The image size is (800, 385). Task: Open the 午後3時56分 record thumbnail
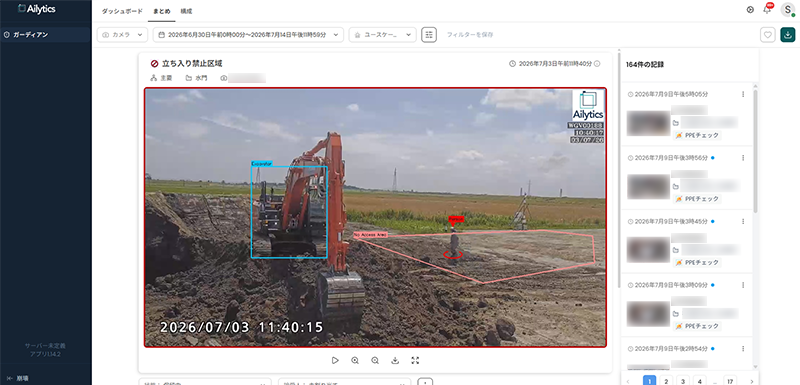pyautogui.click(x=648, y=187)
